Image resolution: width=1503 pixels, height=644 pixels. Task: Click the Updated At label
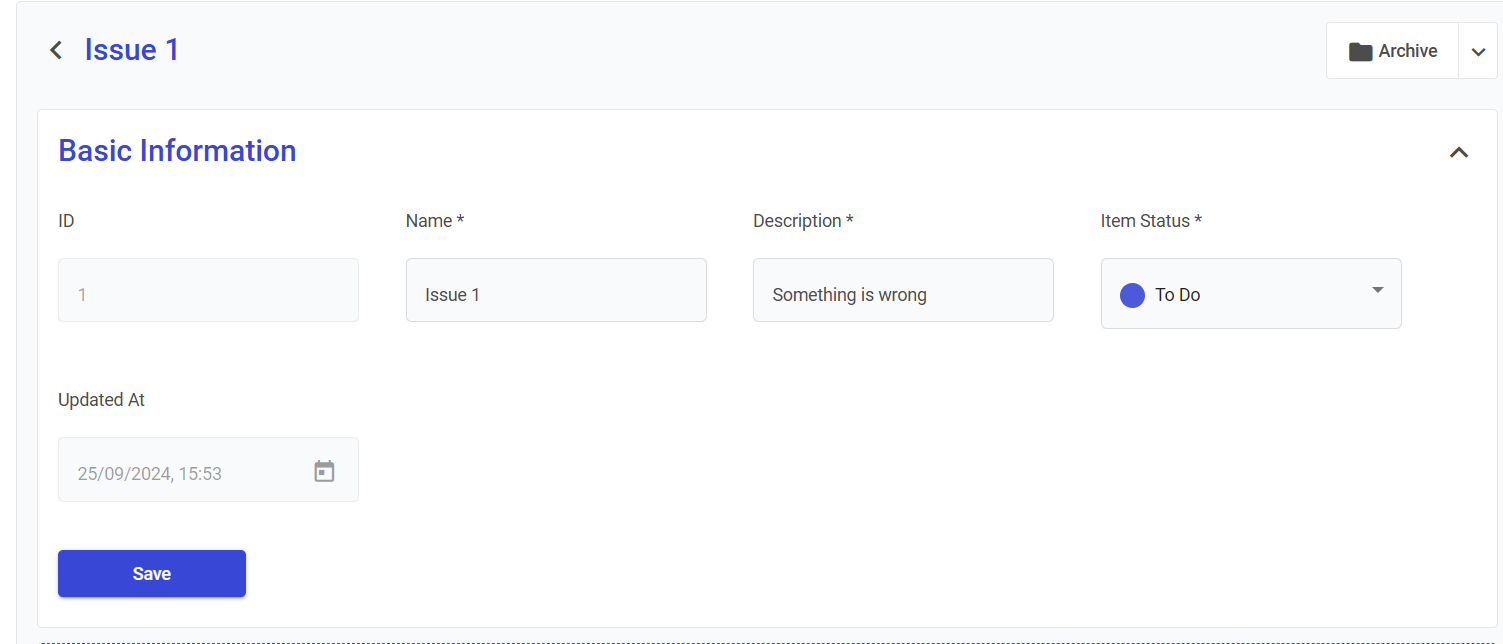pyautogui.click(x=101, y=400)
